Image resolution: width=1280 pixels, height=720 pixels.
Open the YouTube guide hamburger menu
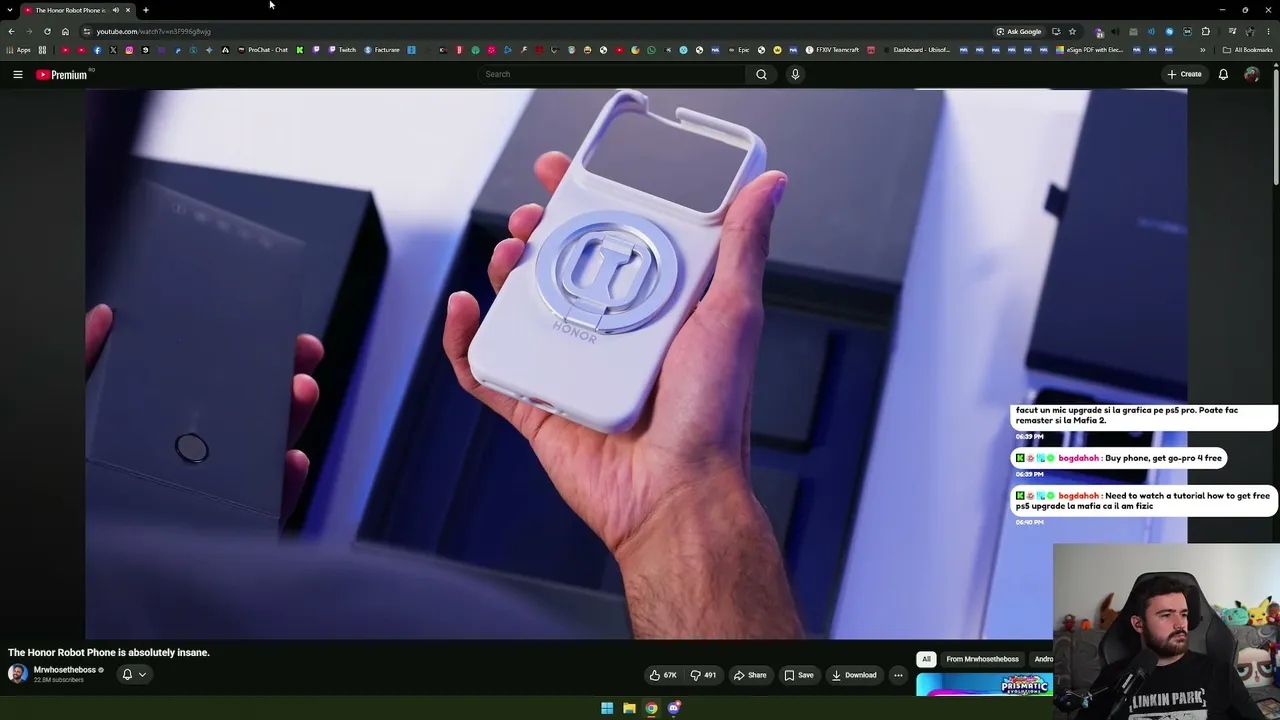[18, 74]
